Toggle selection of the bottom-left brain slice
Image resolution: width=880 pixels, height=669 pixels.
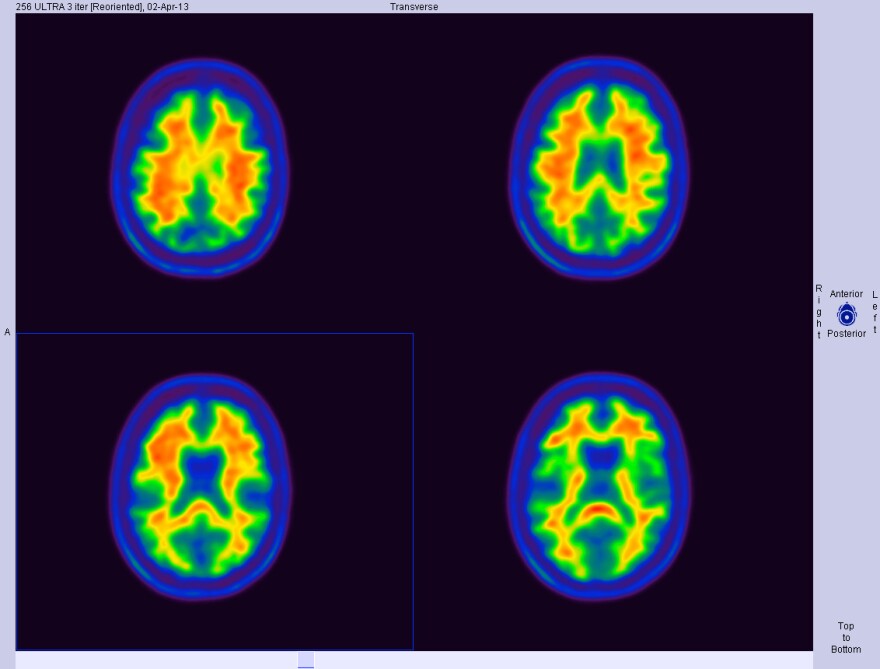(200, 490)
